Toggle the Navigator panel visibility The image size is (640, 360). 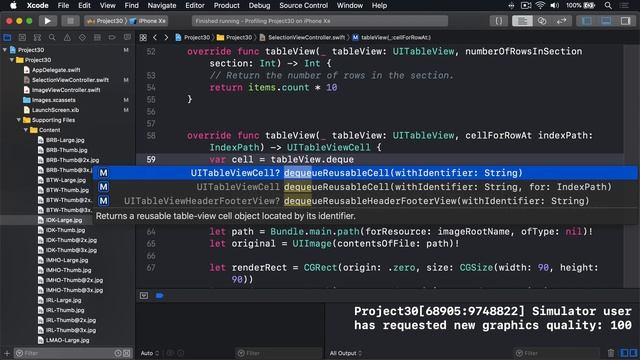pos(587,21)
